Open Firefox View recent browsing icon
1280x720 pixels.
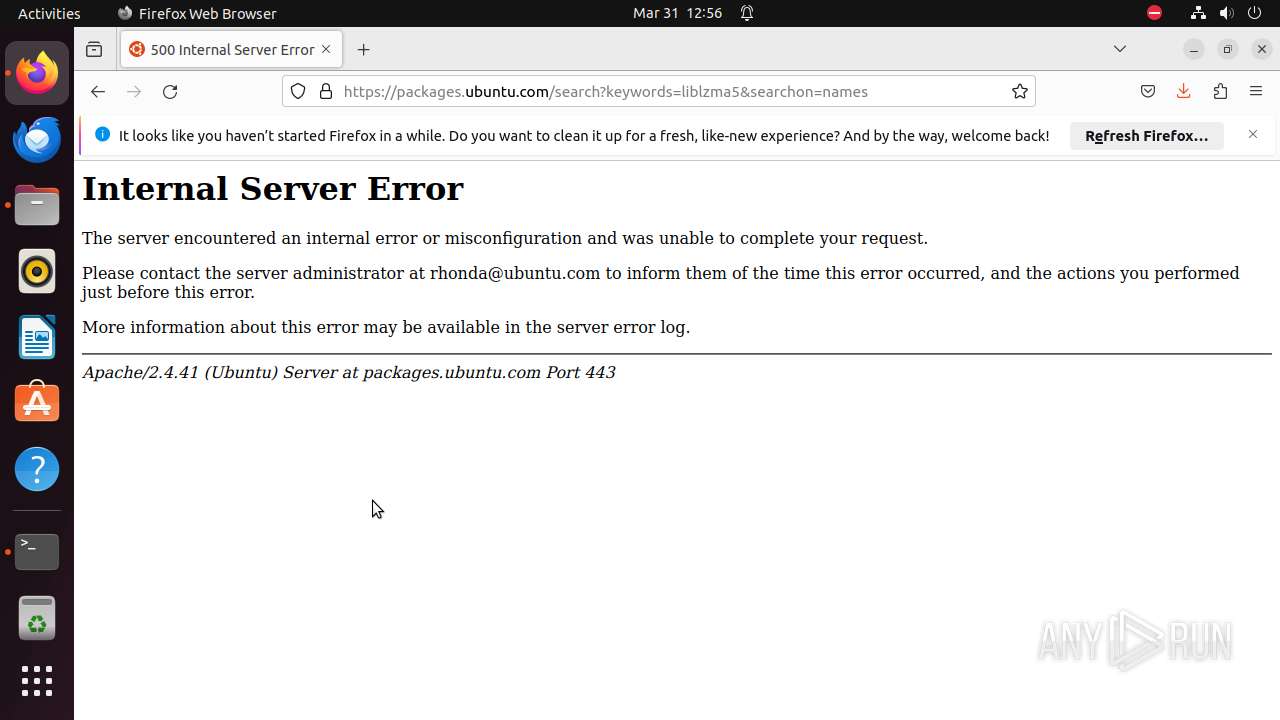pyautogui.click(x=94, y=49)
